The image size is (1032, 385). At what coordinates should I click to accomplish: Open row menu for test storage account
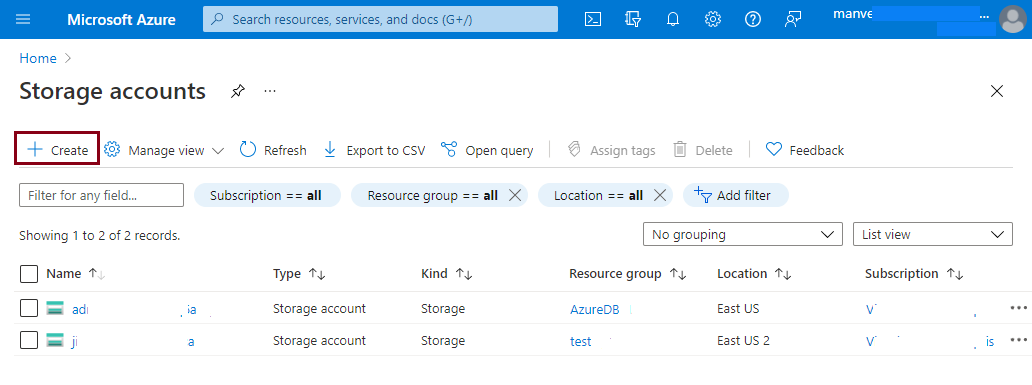[1018, 340]
